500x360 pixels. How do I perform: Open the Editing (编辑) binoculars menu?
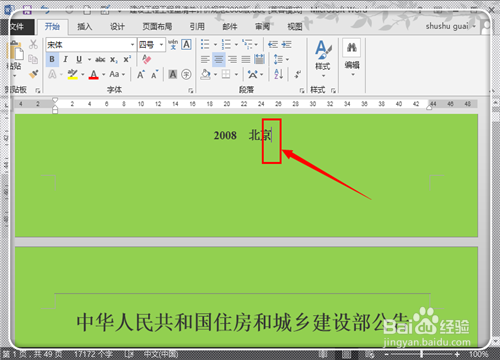coord(352,58)
